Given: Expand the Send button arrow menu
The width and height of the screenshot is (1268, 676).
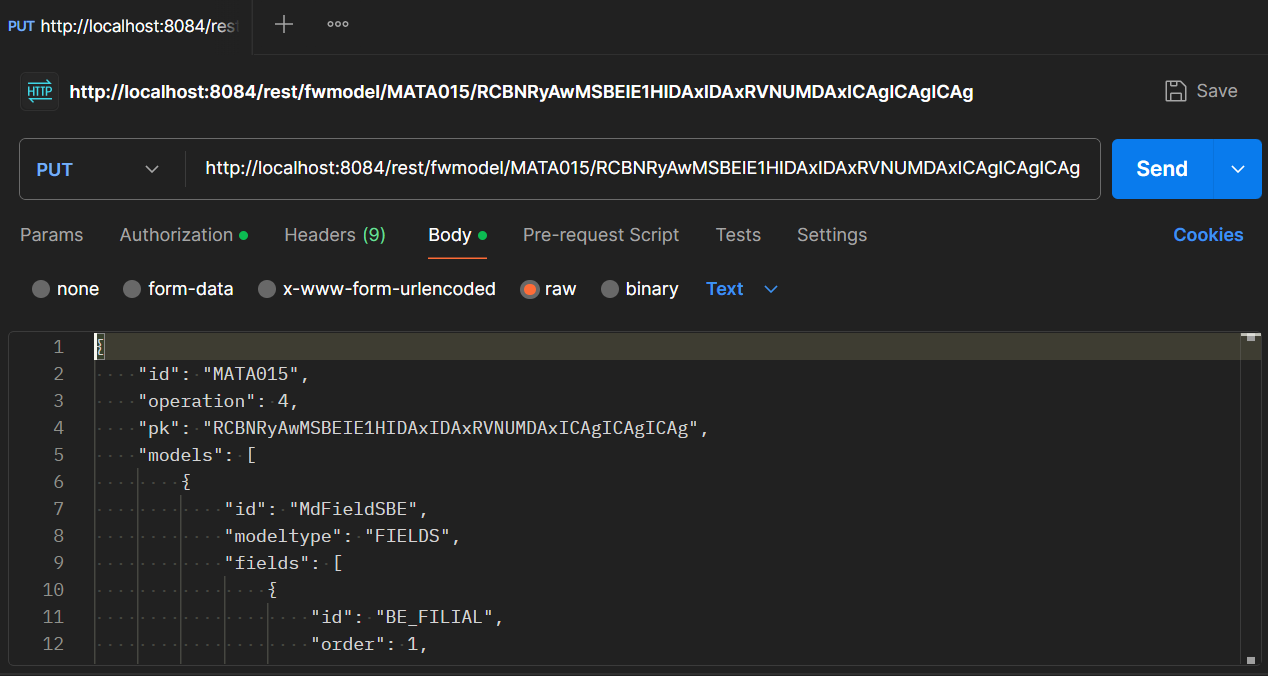Looking at the screenshot, I should [1238, 169].
